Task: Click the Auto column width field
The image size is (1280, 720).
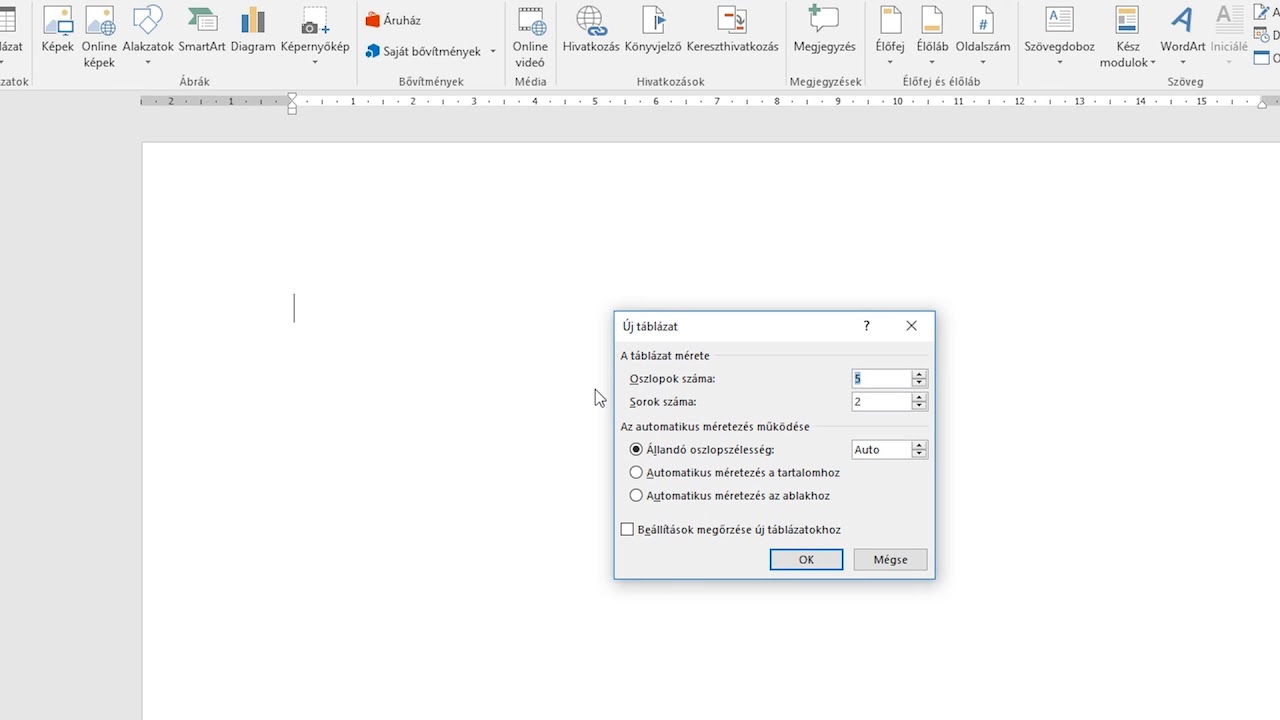Action: [881, 450]
